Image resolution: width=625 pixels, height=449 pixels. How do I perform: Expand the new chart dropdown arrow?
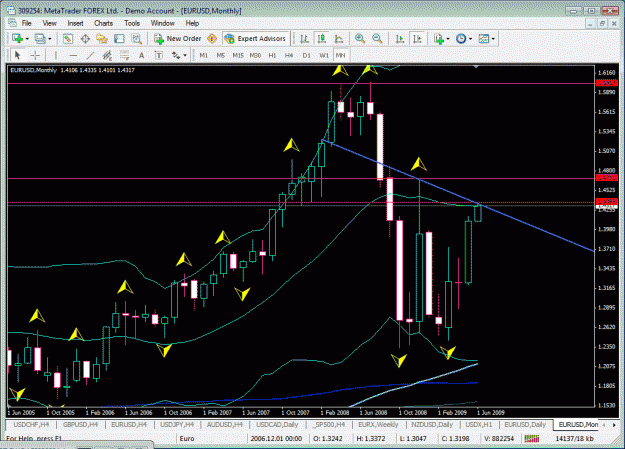point(27,39)
